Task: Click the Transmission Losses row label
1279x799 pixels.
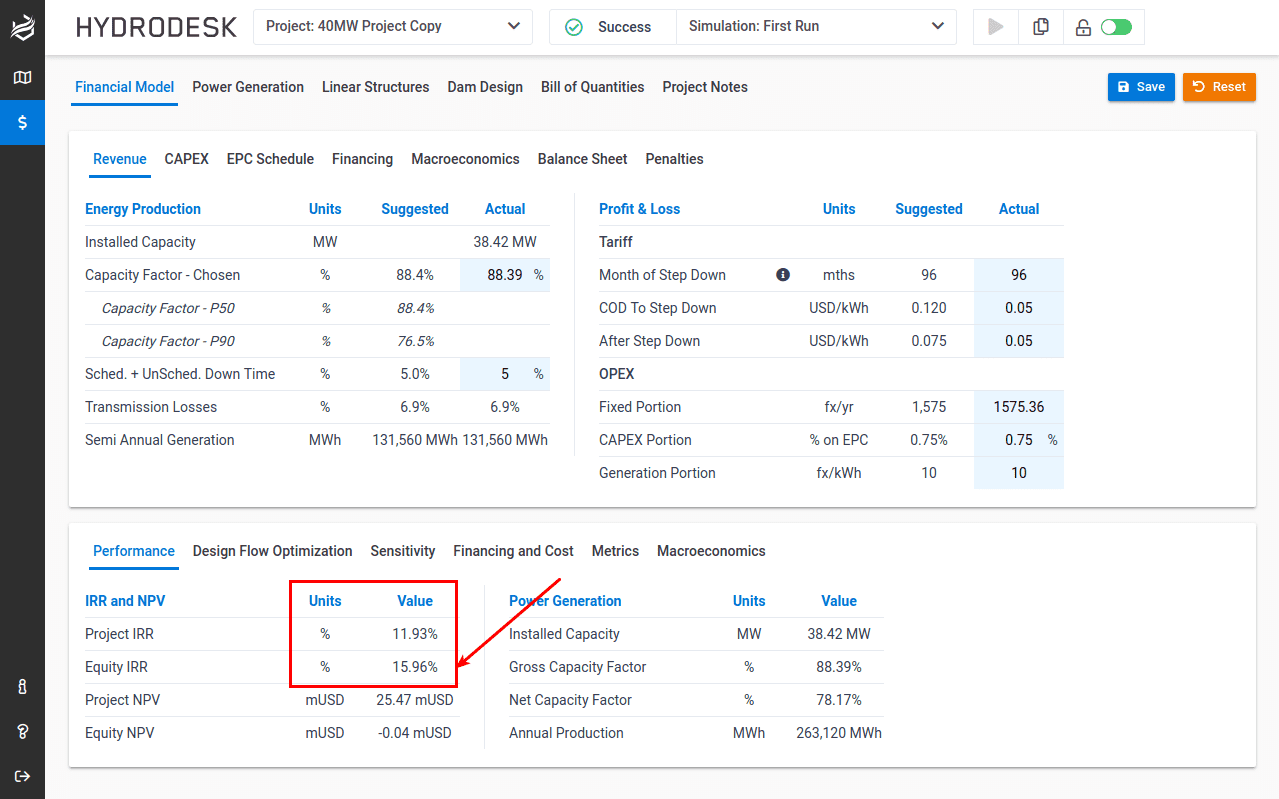Action: coord(151,407)
